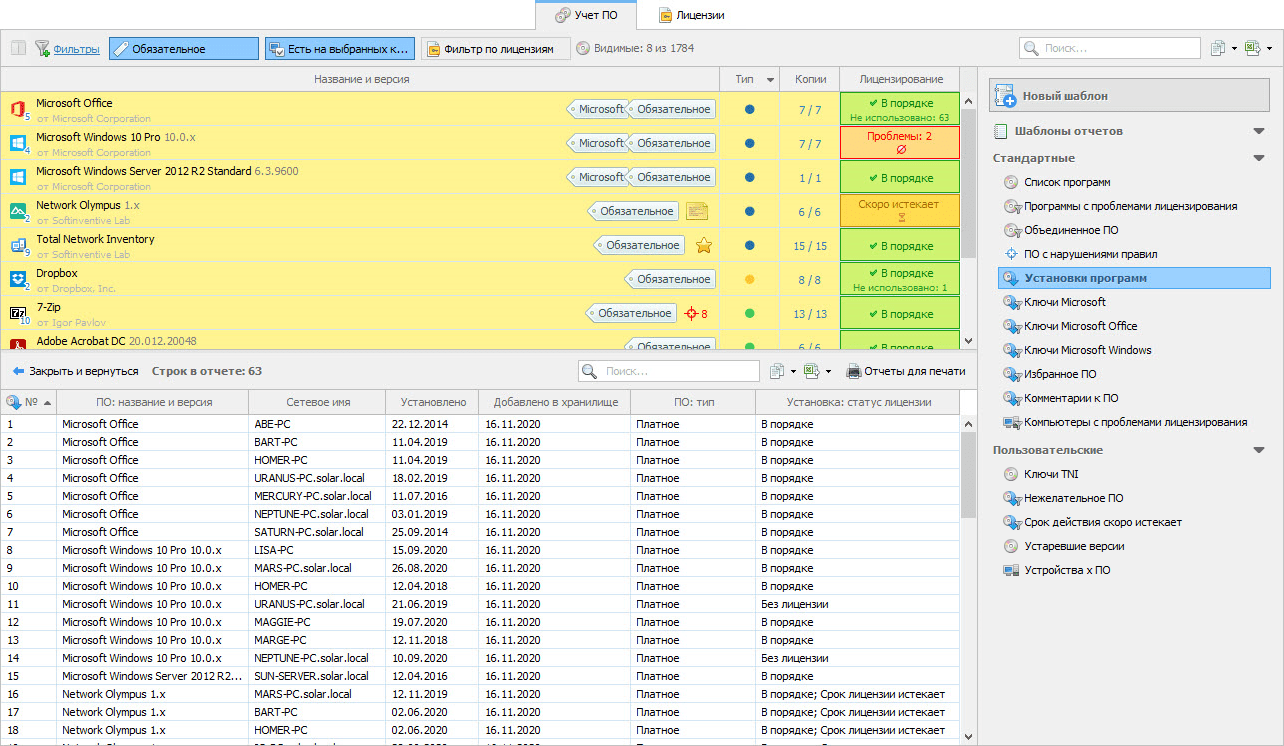Toggle the Есть на выбранных к... filter

[x=339, y=49]
